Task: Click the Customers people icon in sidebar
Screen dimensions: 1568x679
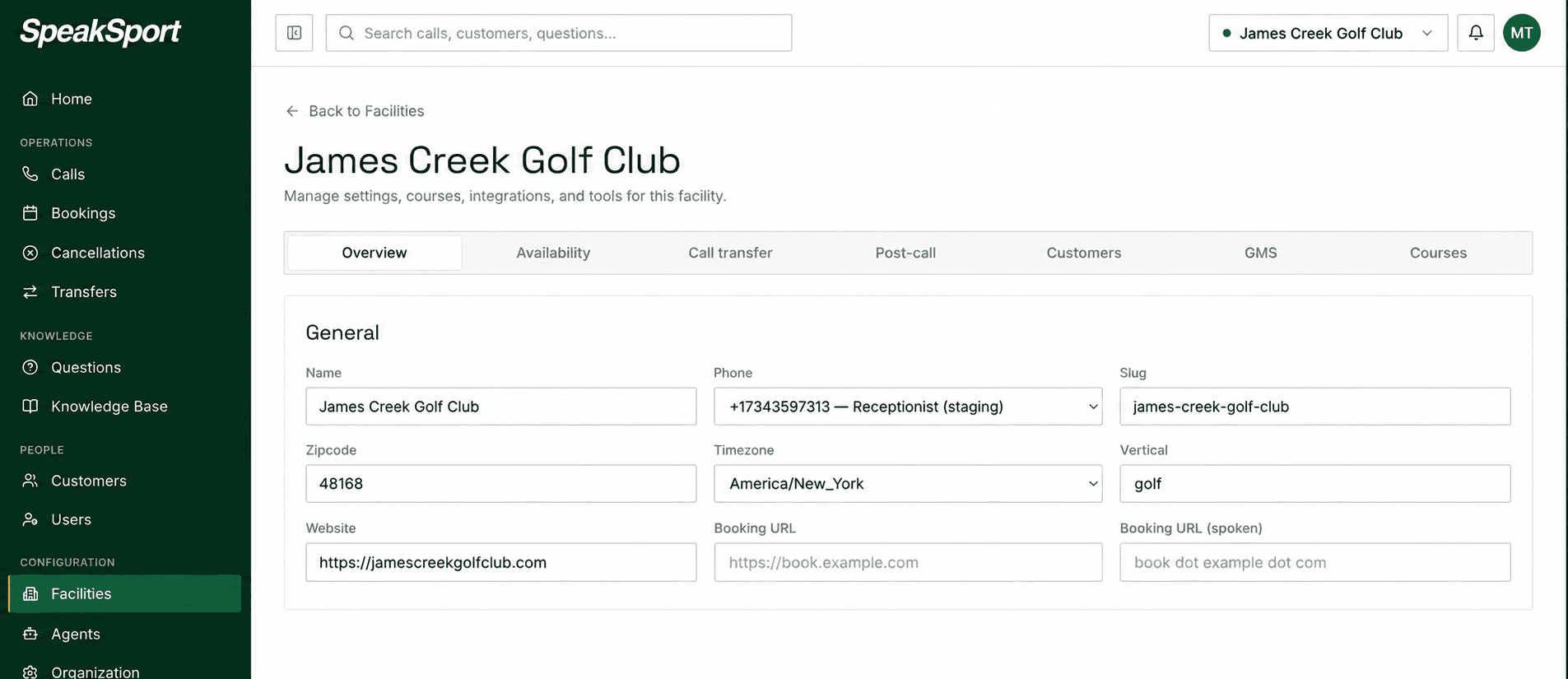Action: [x=30, y=481]
